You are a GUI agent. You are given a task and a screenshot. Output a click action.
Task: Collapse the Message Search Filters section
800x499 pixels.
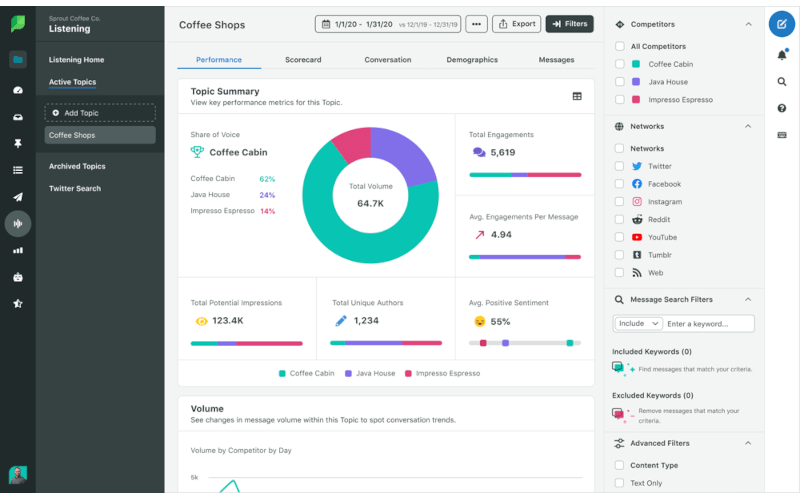[x=747, y=299]
